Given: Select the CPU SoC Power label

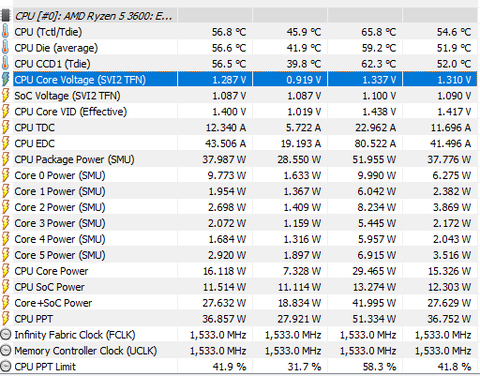Looking at the screenshot, I should point(49,287).
